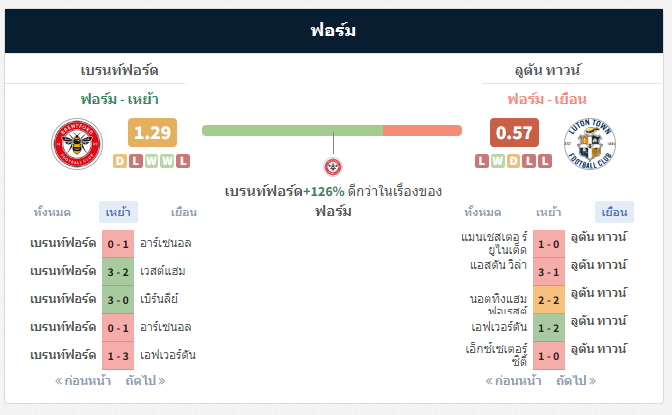
Task: Switch Luton list to เหย้า tab
Action: point(549,212)
